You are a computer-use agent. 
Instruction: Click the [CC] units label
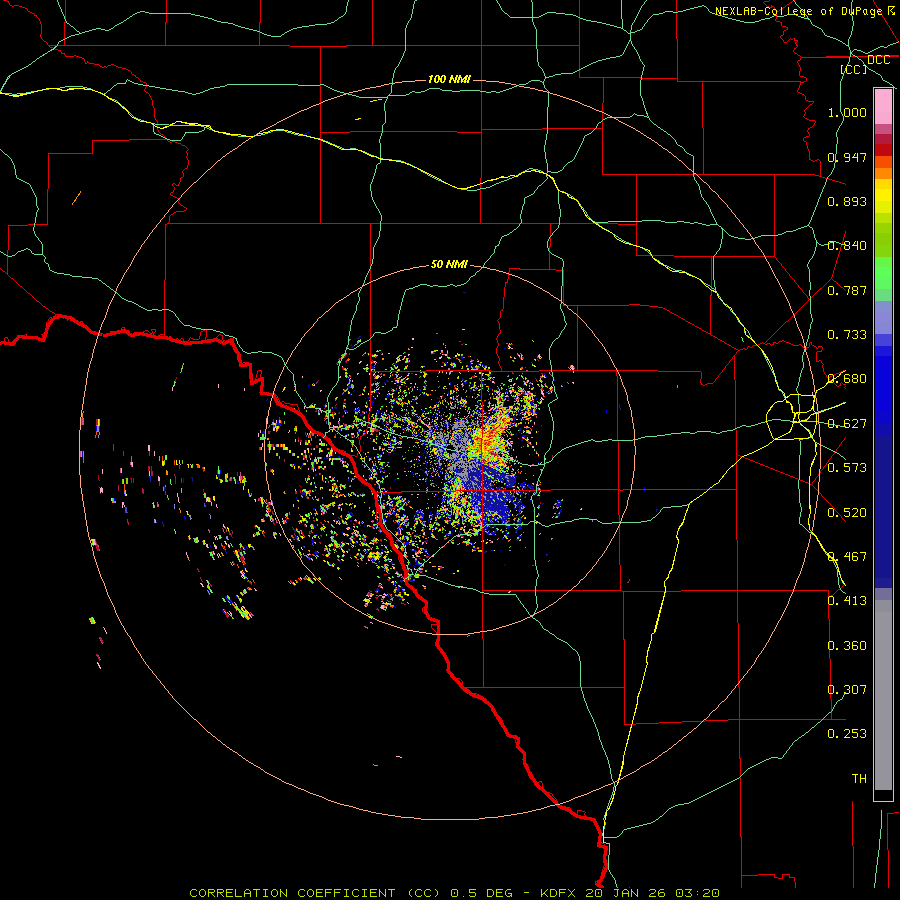point(854,69)
